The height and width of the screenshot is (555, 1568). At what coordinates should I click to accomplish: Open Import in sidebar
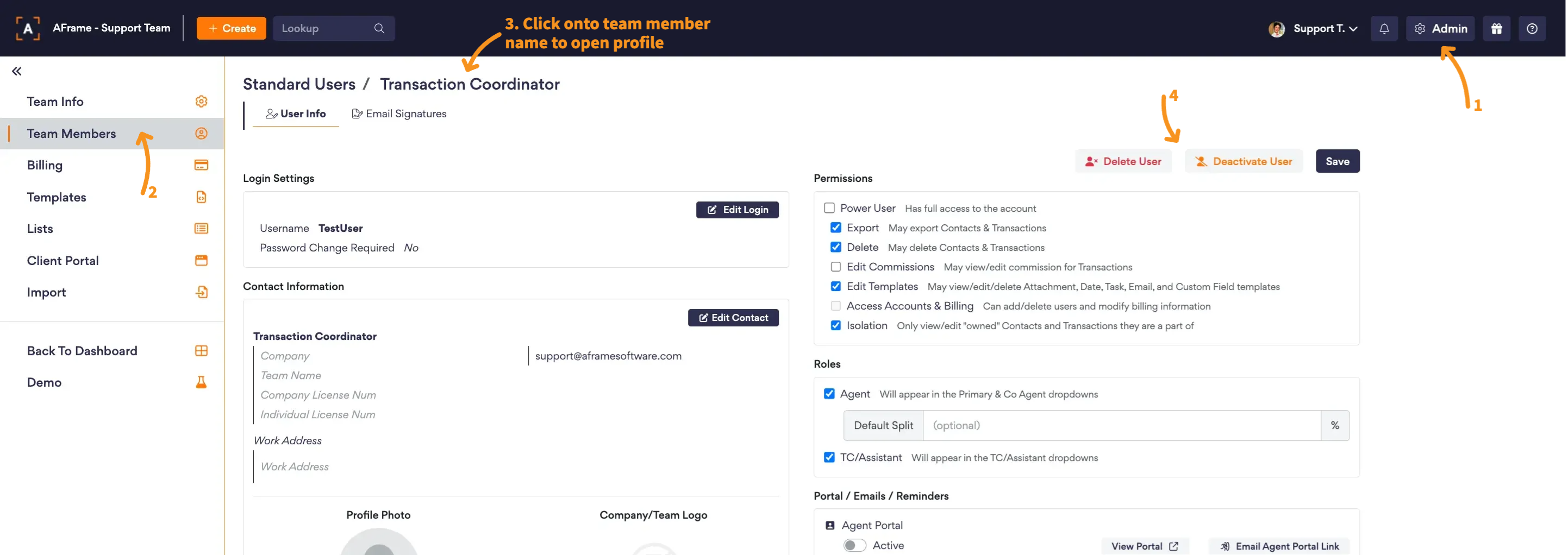(112, 292)
